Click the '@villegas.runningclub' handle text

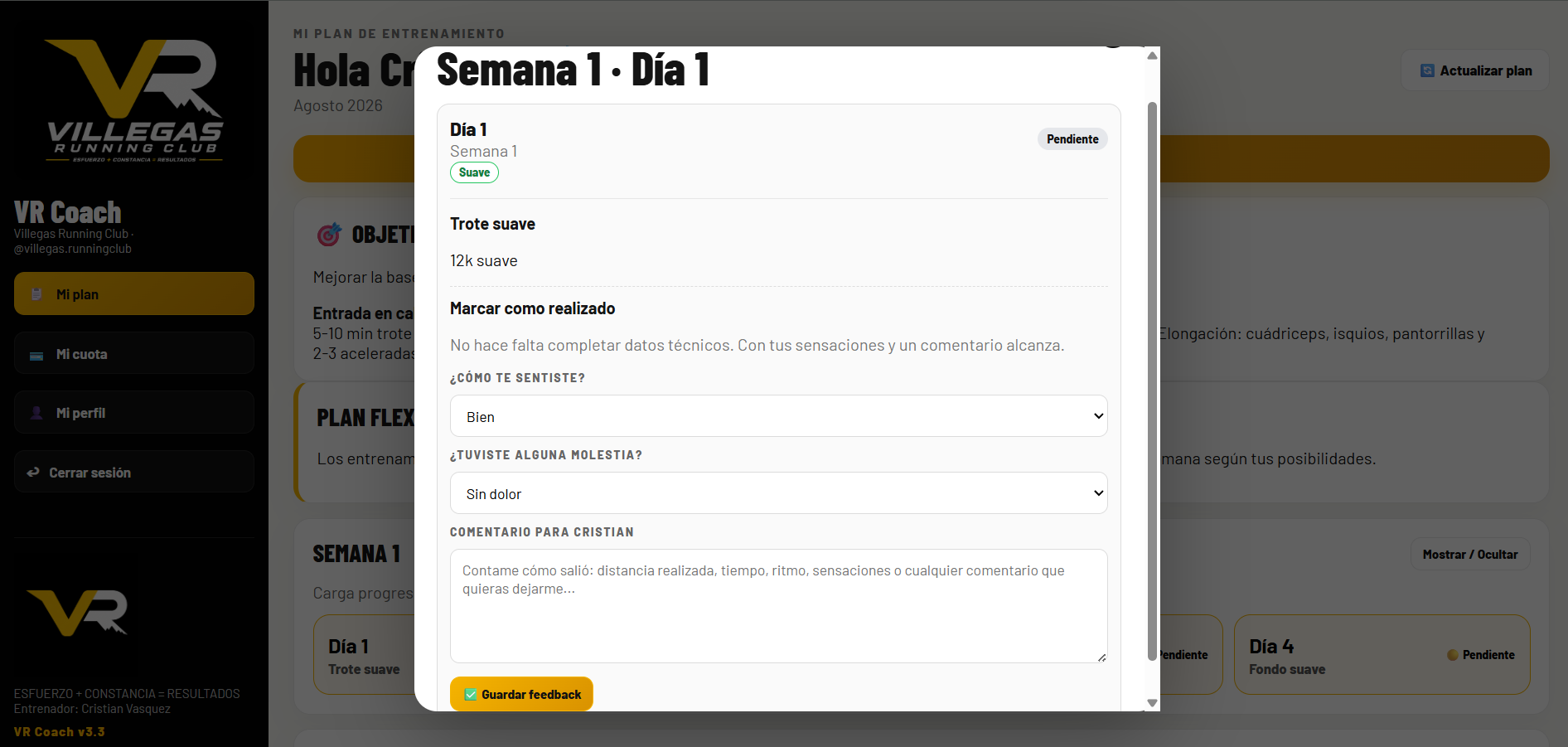[73, 249]
